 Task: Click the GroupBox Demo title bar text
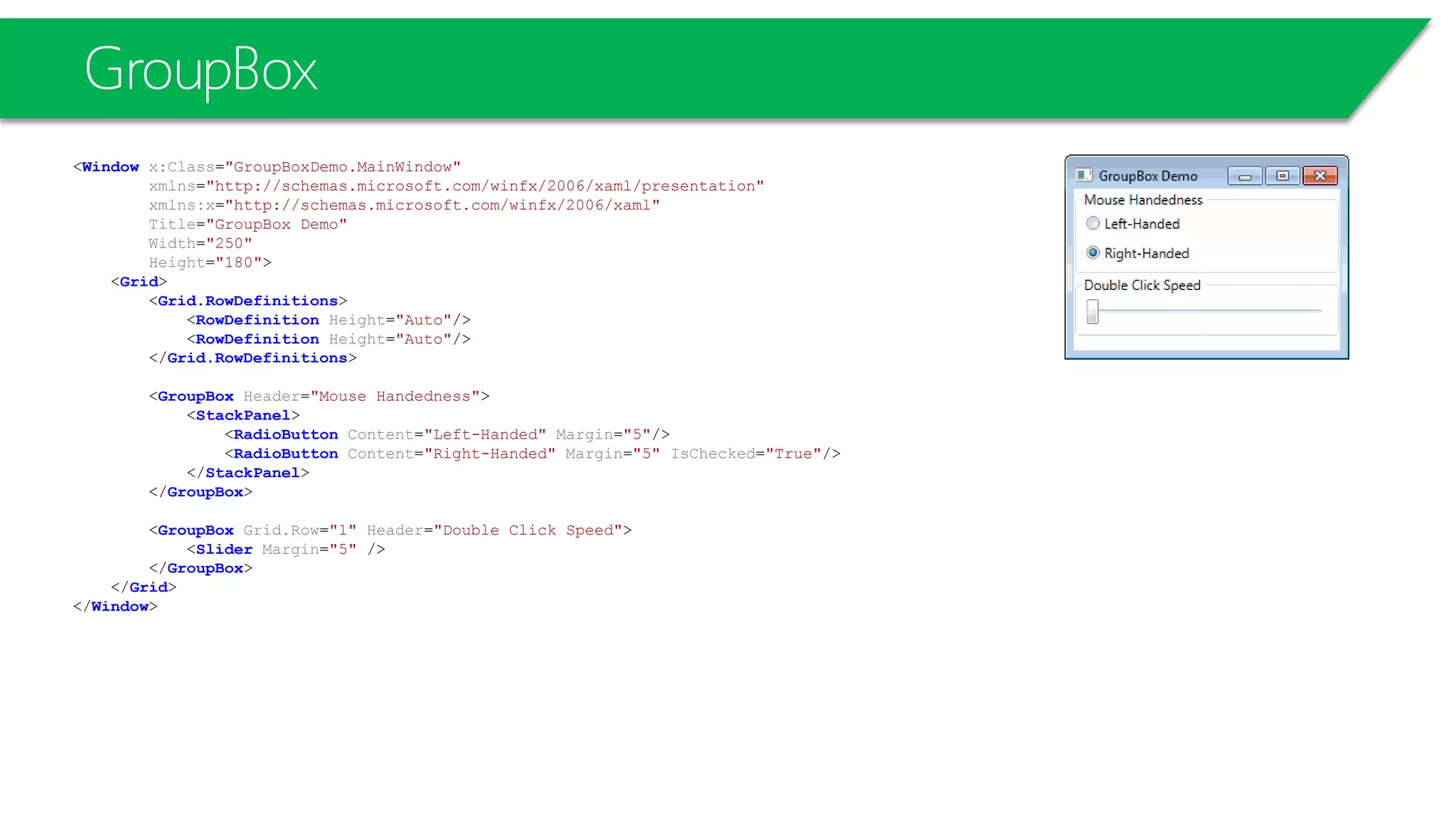(1148, 176)
